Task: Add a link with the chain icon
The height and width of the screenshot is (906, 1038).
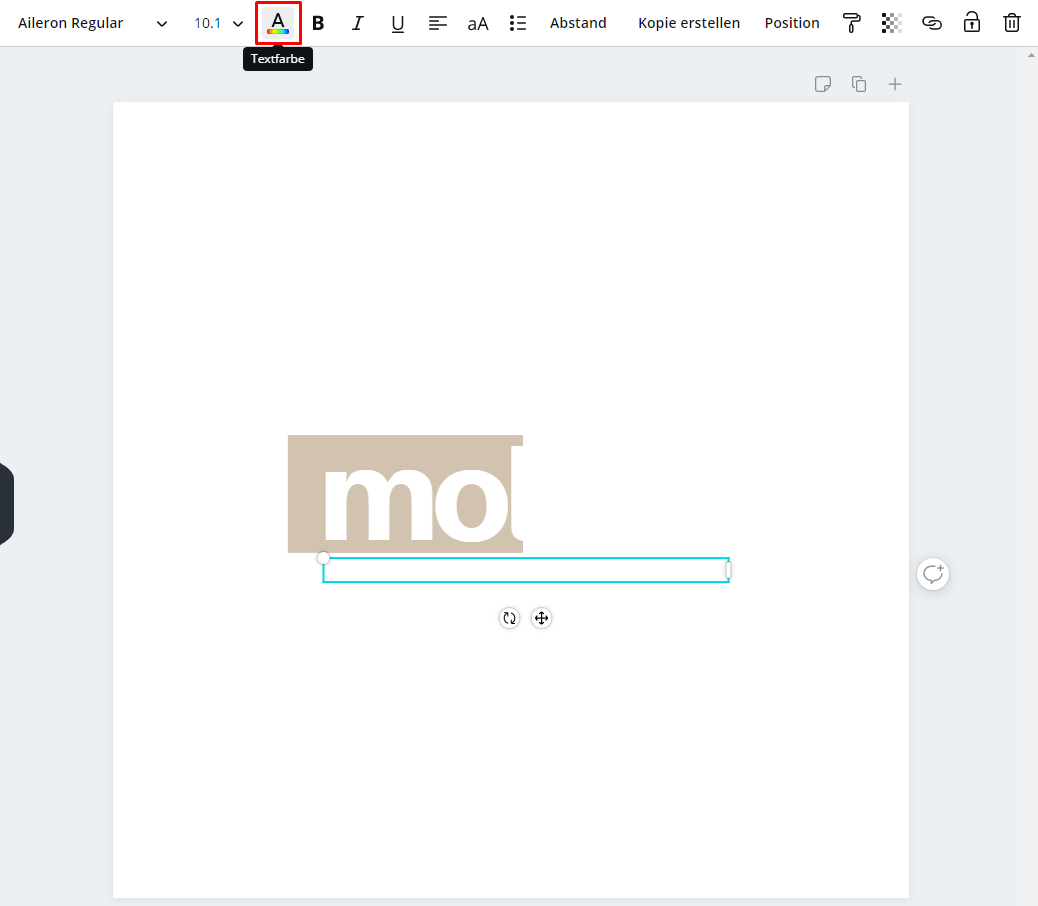Action: pos(931,23)
